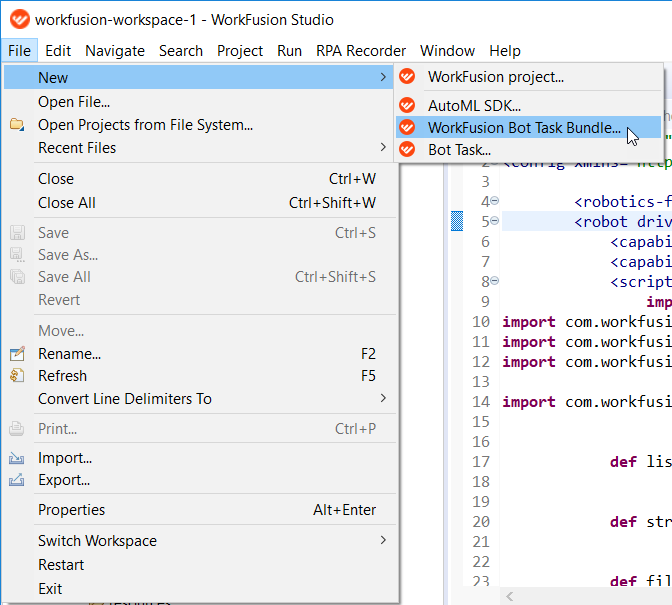
Task: Open the RPA Recorder menu
Action: (x=361, y=51)
